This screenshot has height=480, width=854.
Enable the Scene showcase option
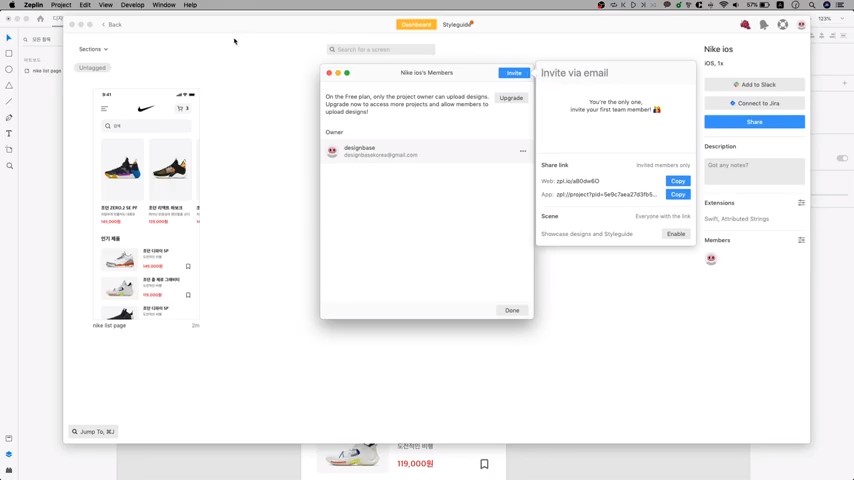(676, 234)
